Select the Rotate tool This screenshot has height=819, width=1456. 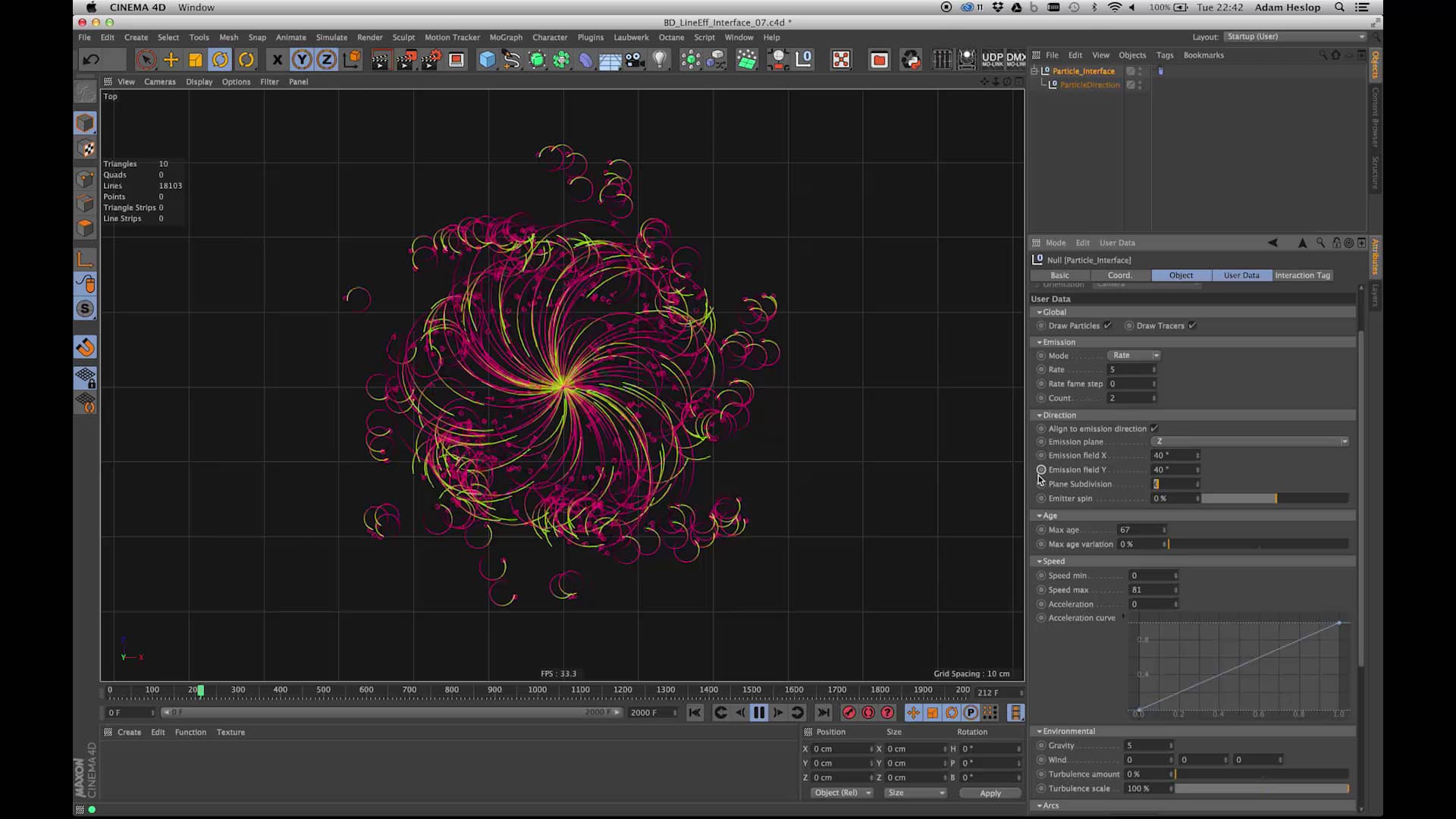click(220, 59)
